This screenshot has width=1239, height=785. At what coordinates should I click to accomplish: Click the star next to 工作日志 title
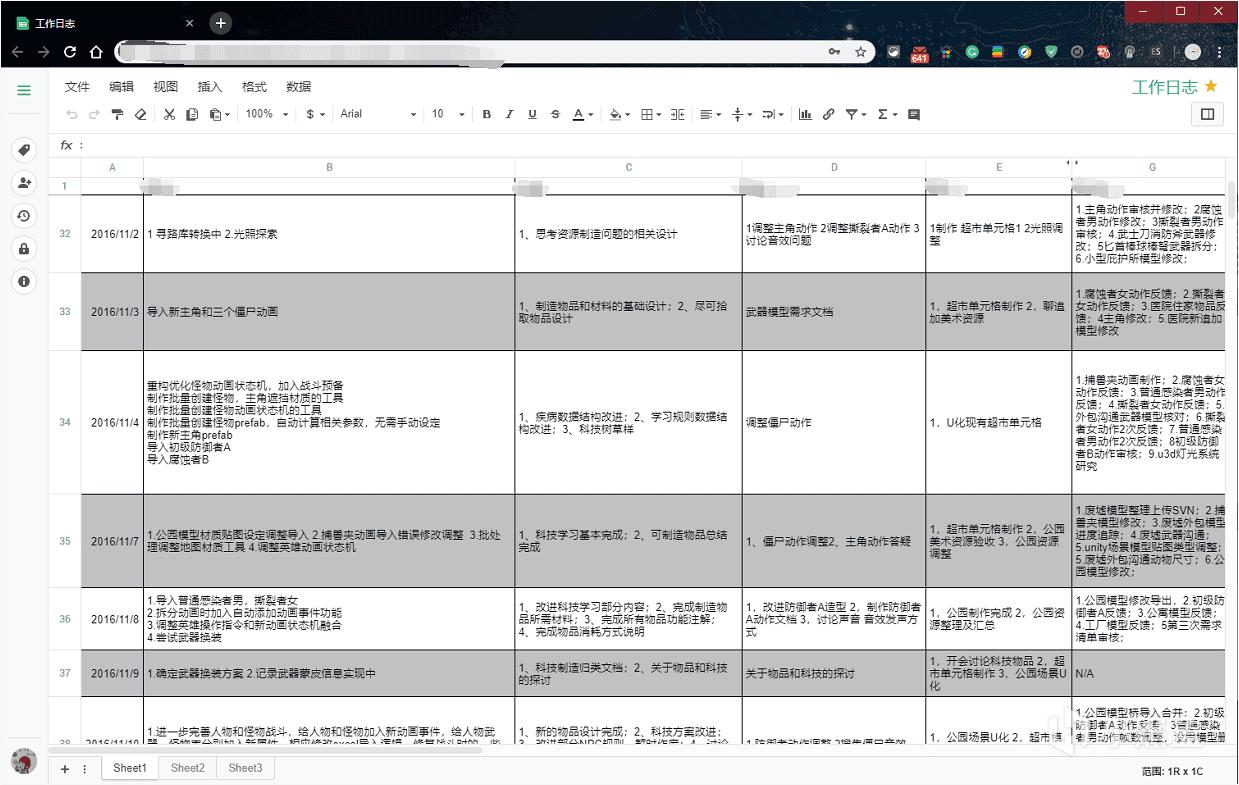coord(1211,87)
